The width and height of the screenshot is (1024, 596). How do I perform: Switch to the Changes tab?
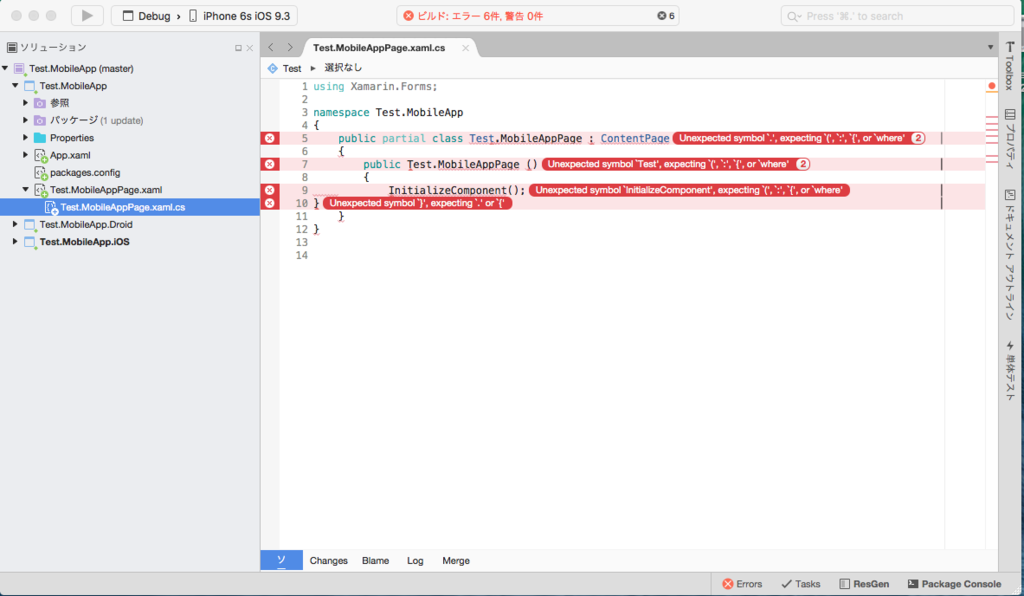[x=328, y=560]
